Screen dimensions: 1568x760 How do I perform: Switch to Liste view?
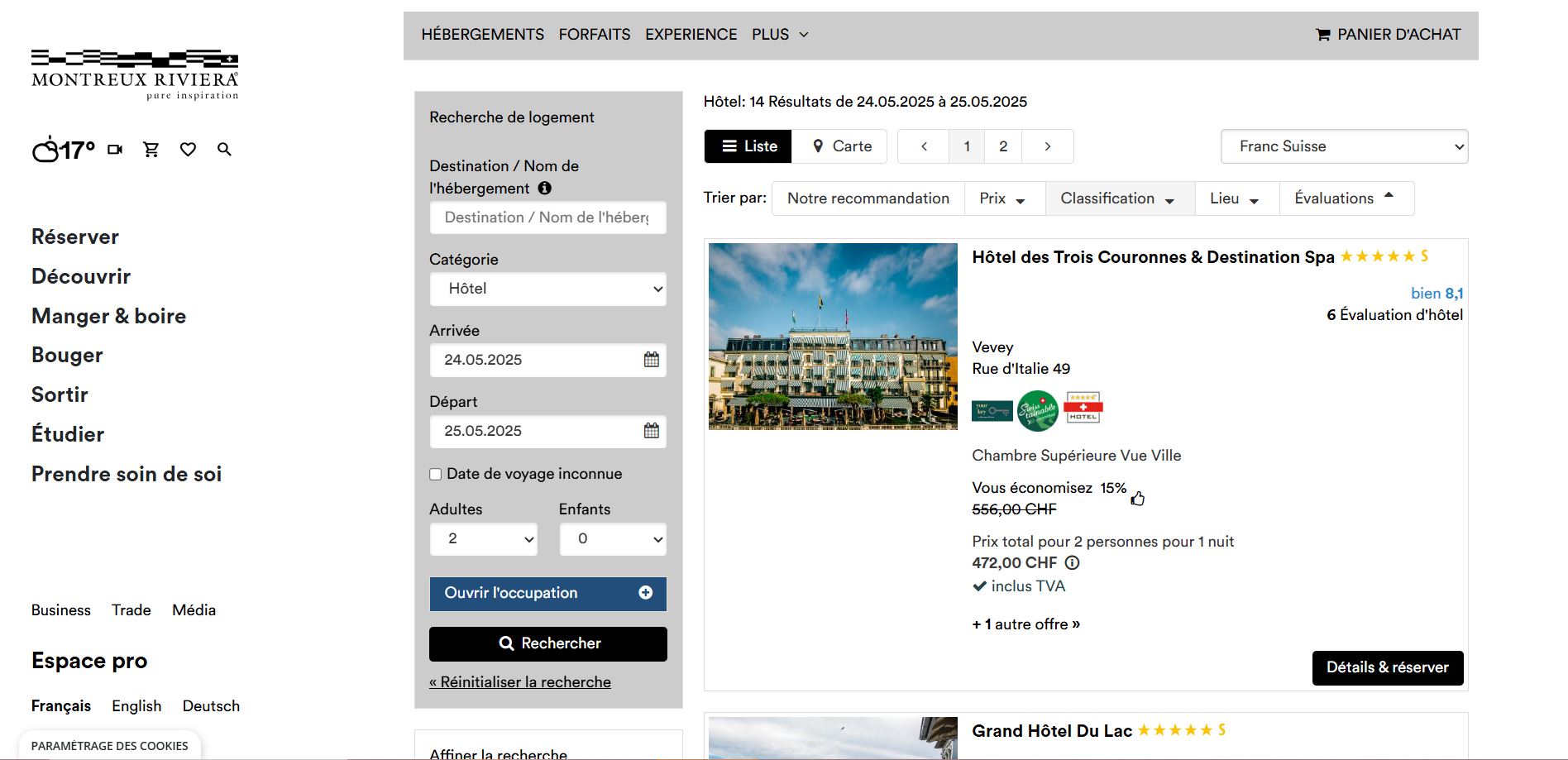click(748, 146)
